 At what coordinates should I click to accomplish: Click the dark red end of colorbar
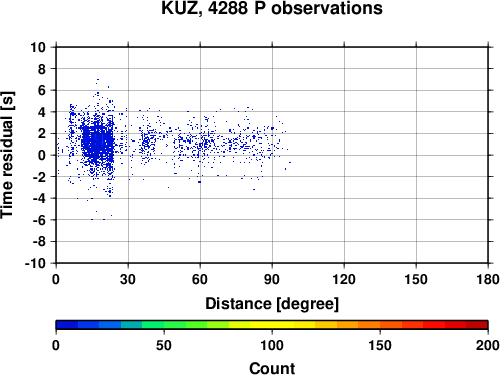pyautogui.click(x=477, y=325)
